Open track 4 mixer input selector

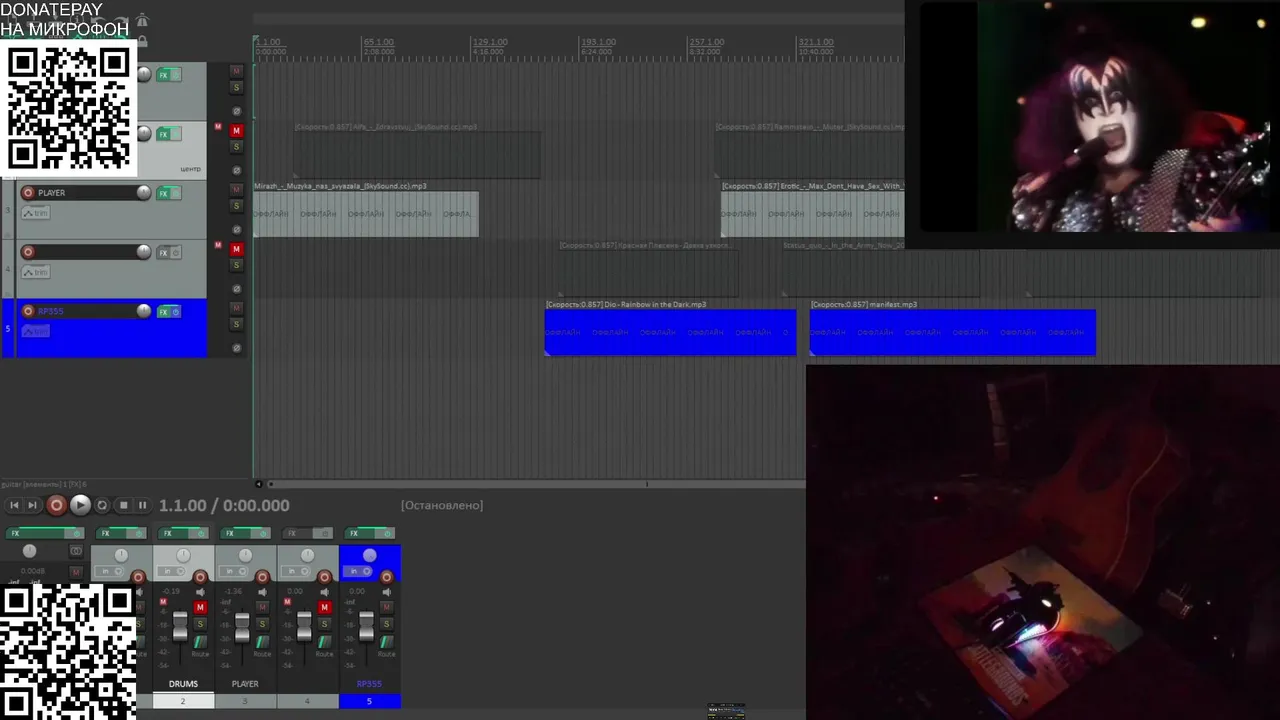[297, 571]
